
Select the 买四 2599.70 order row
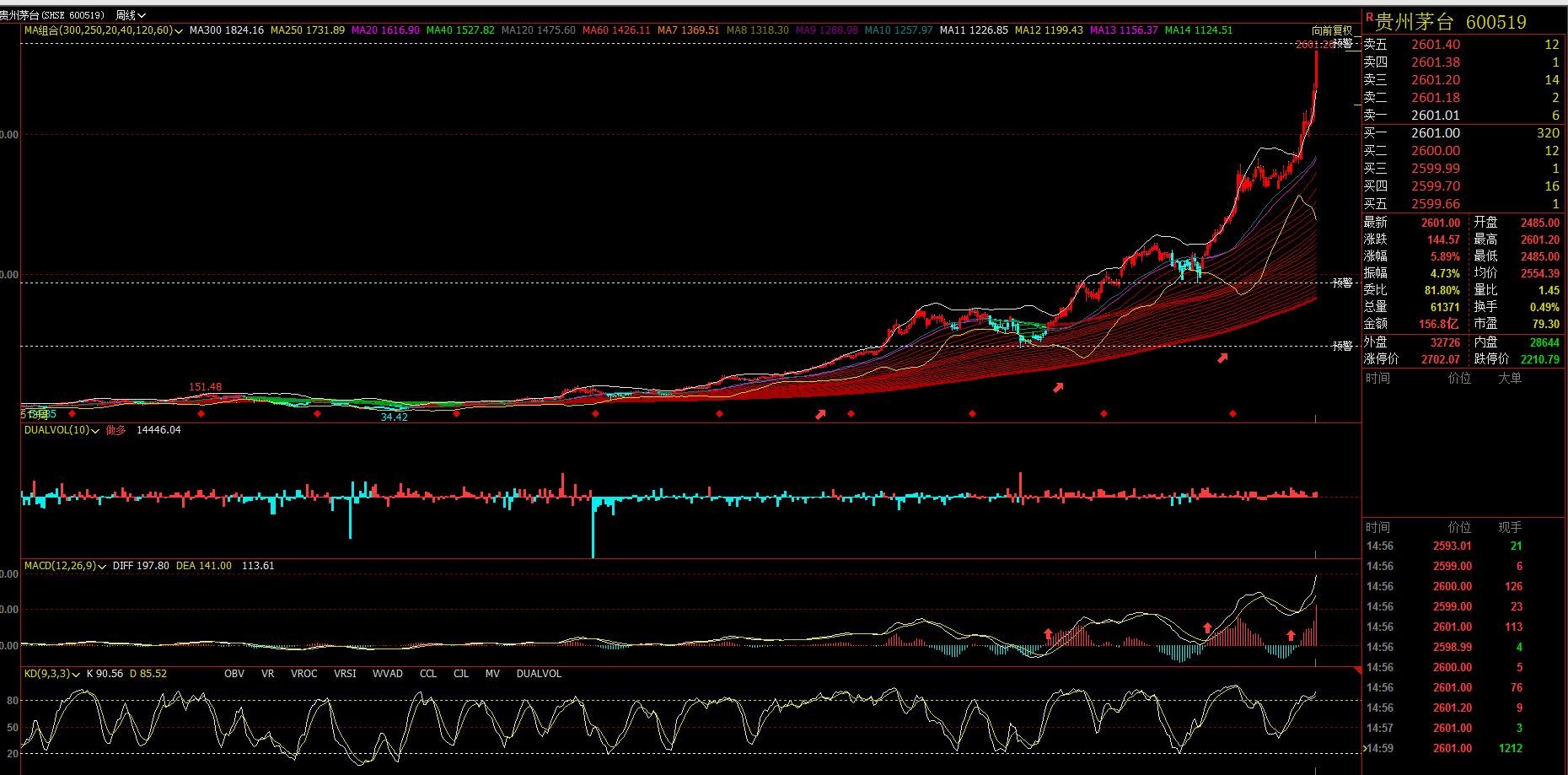click(1463, 186)
